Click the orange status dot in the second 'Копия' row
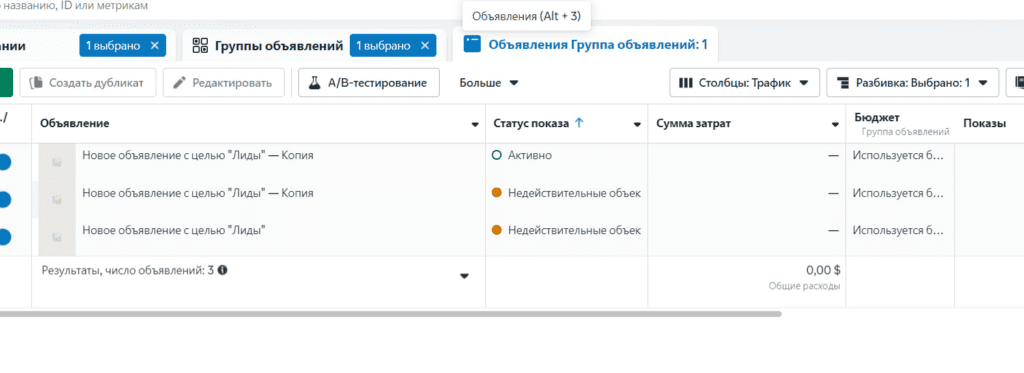This screenshot has width=1024, height=373. [x=496, y=193]
